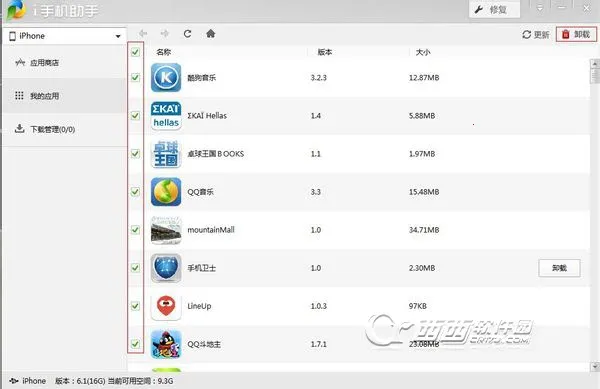Image resolution: width=600 pixels, height=389 pixels.
Task: Select the mountainMall app name
Action: [x=211, y=230]
